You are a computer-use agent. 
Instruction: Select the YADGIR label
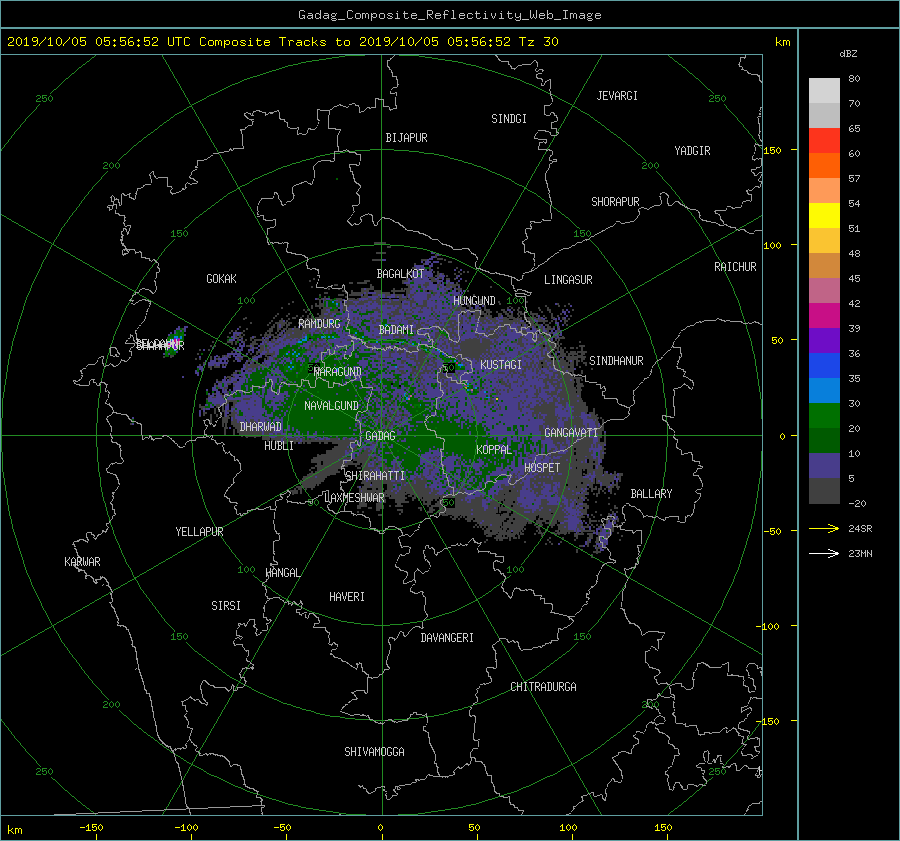pos(692,151)
